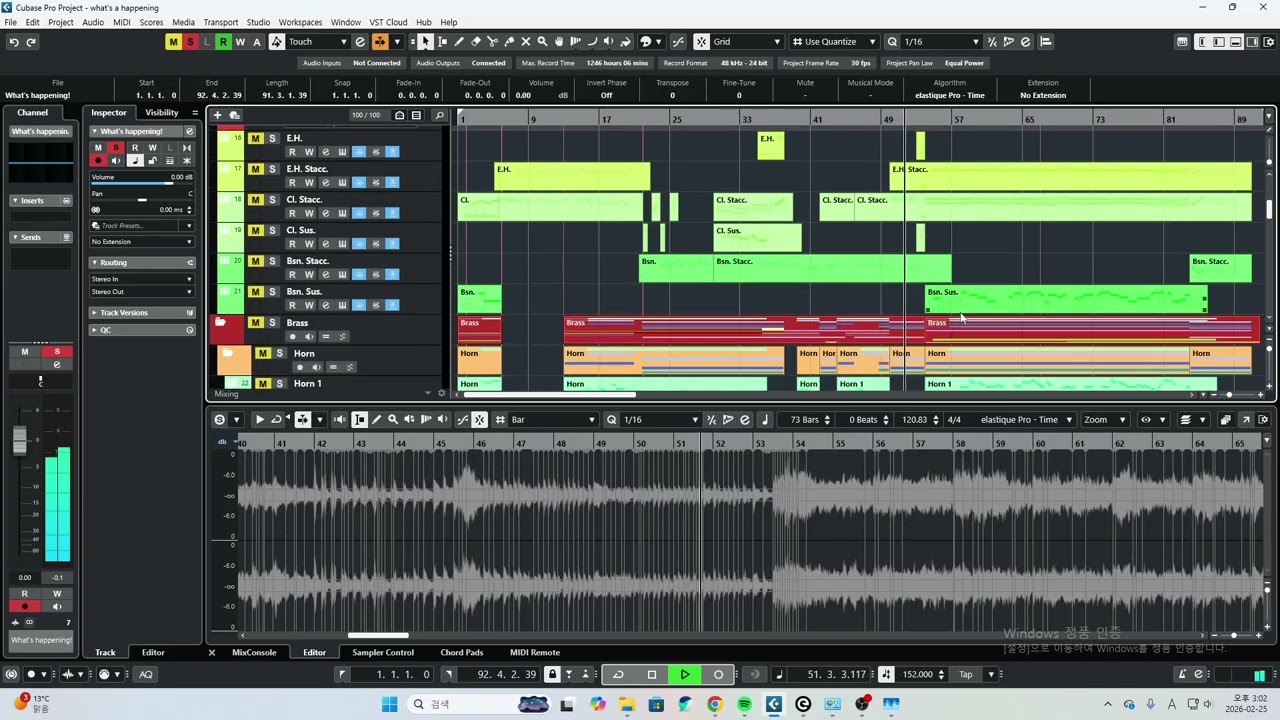This screenshot has height=720, width=1280.
Task: Click the sample editor horizontal scrollbar thumb
Action: tap(378, 635)
